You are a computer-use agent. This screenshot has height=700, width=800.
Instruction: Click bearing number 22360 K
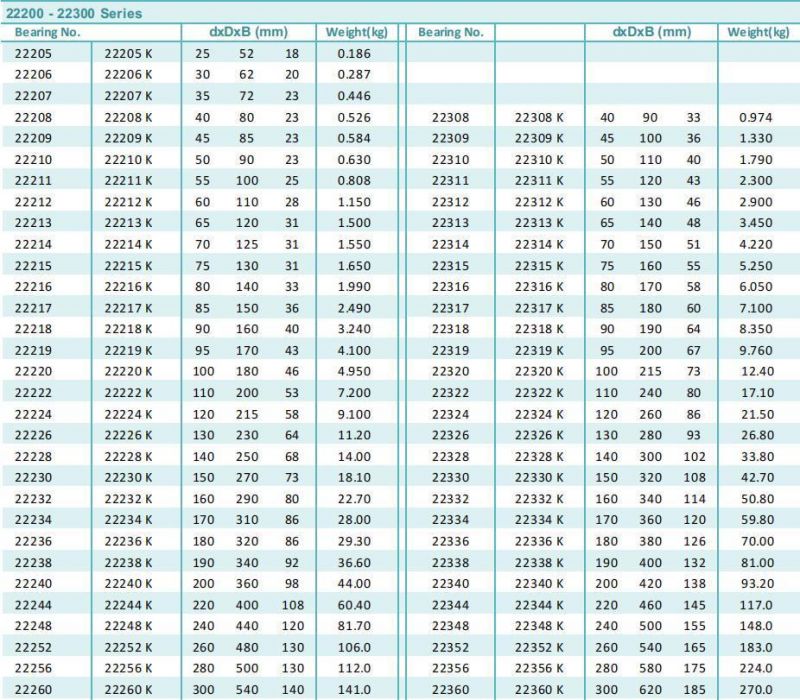pyautogui.click(x=539, y=690)
